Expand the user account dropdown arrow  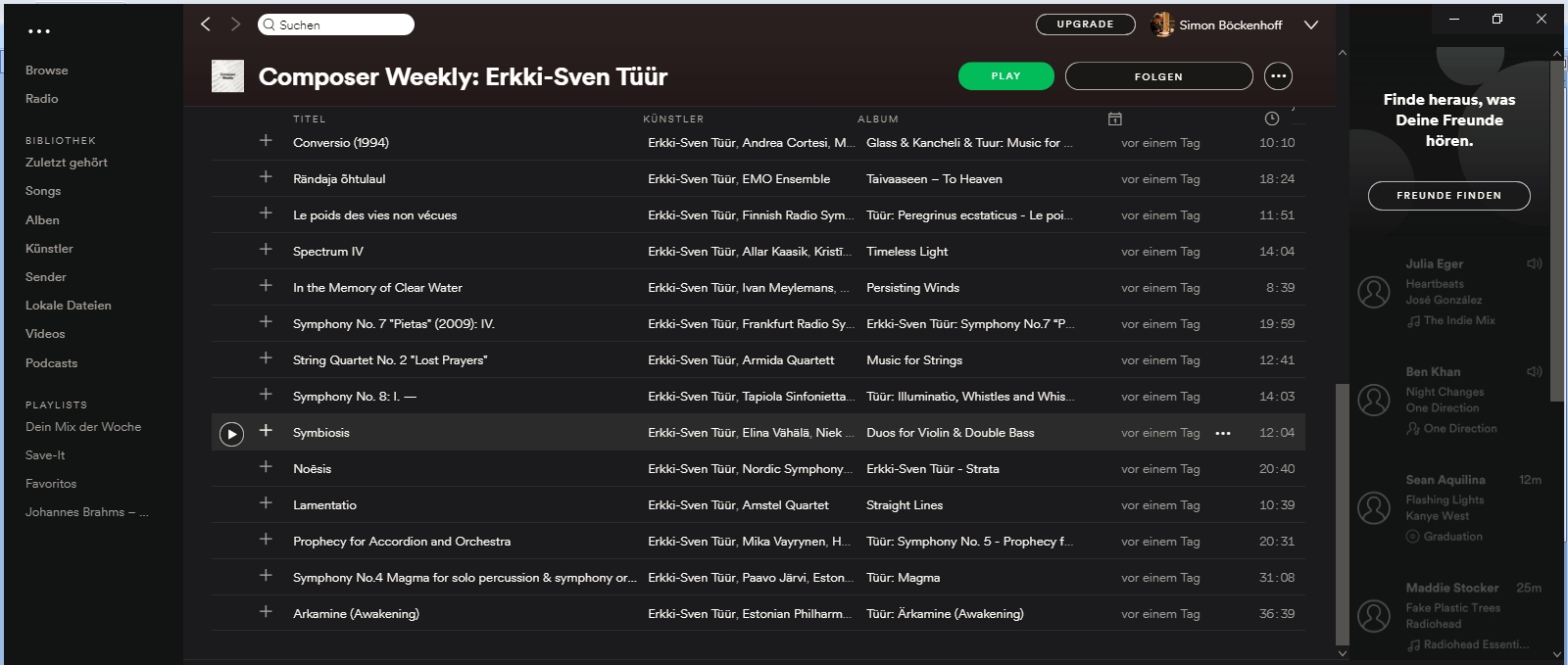1311,24
